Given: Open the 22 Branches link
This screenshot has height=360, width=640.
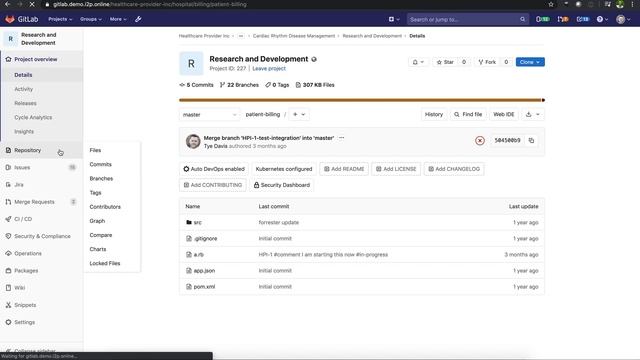Looking at the screenshot, I should pos(239,85).
